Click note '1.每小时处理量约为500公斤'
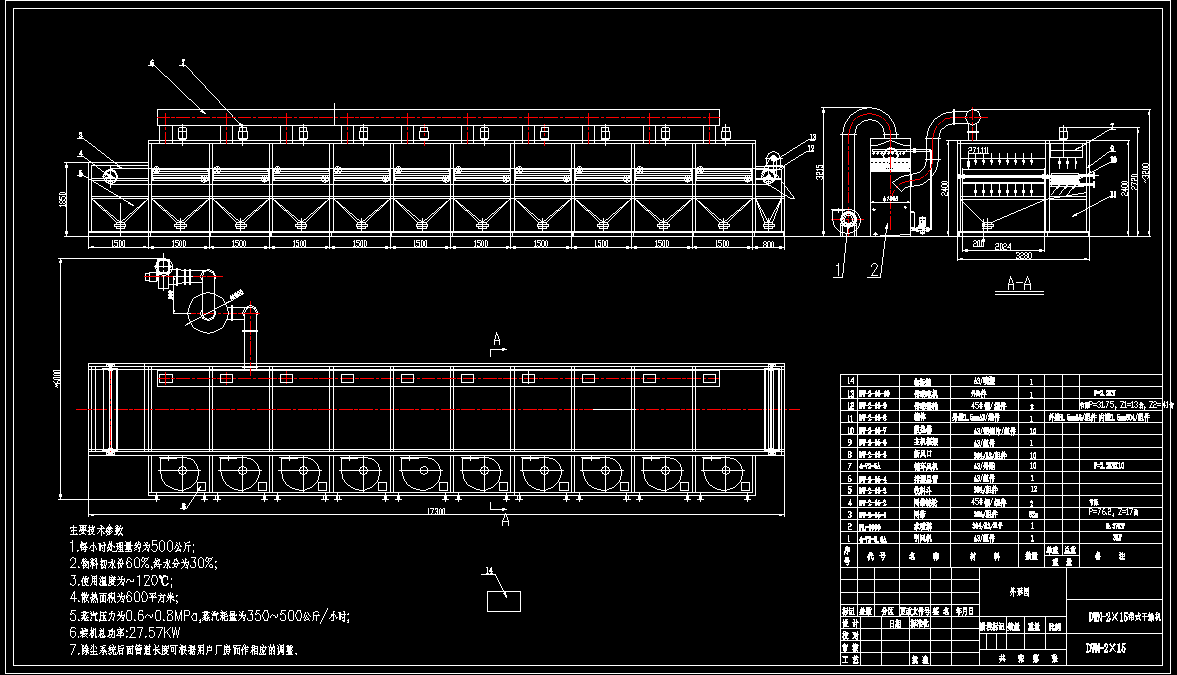 (x=132, y=547)
